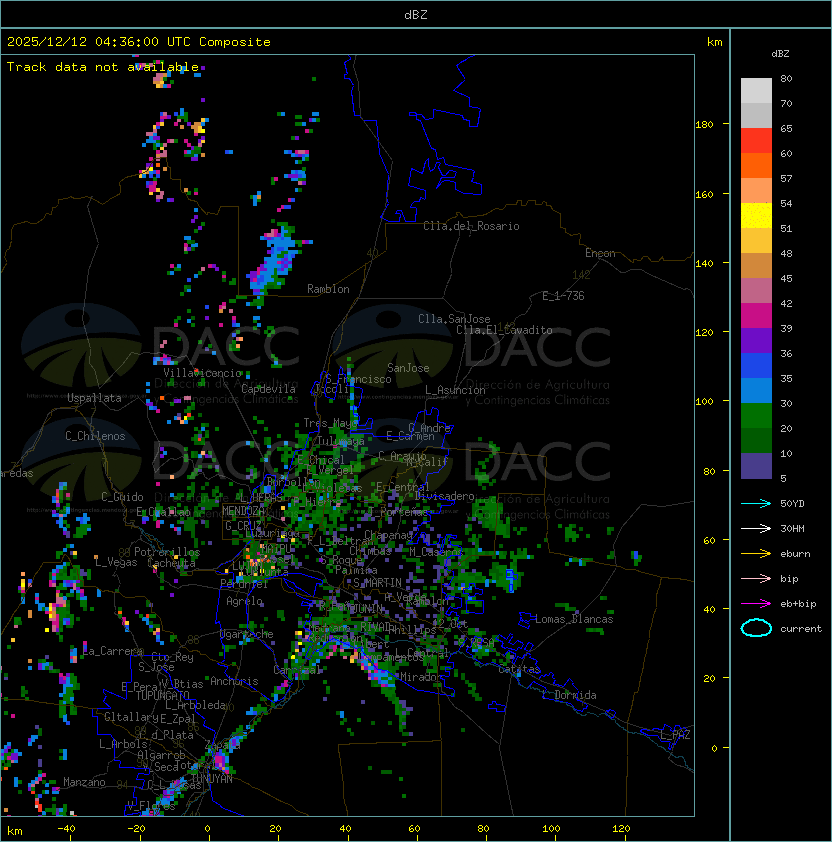Click the 'Manzano' map label

[x=84, y=782]
